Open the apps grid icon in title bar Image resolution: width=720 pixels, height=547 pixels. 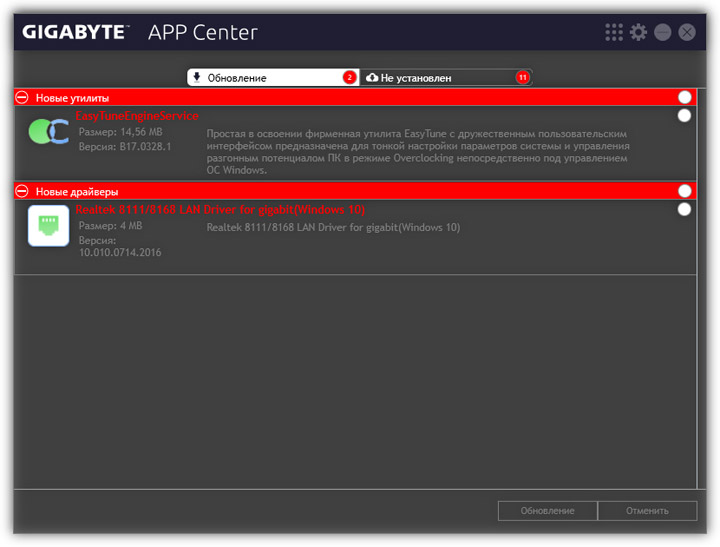[614, 32]
